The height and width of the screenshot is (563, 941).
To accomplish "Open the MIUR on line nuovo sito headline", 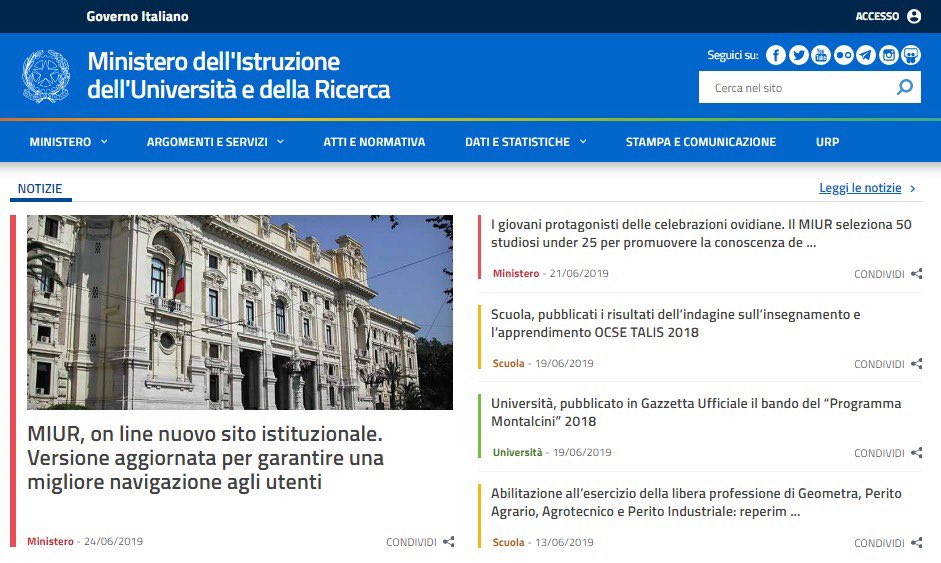I will (205, 458).
